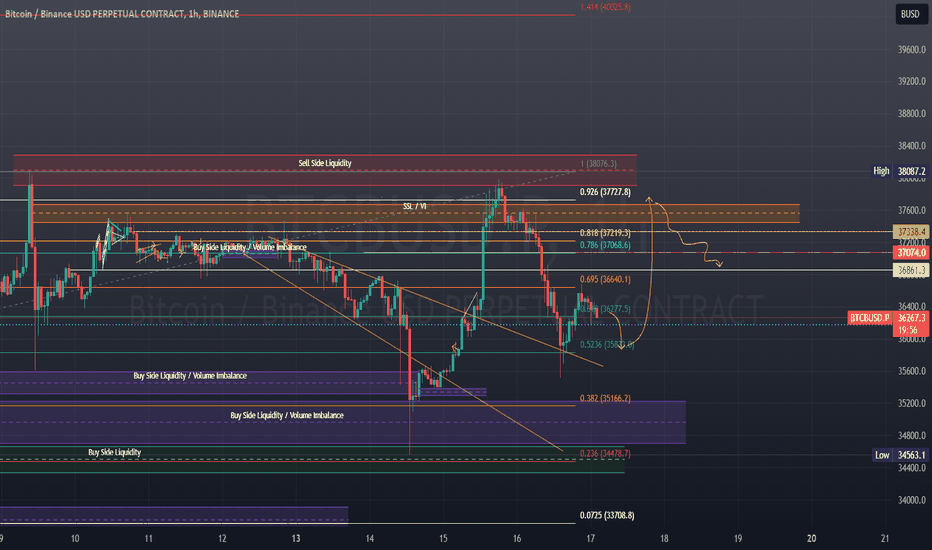Select the SSL / VI zone label
This screenshot has height=550, width=932.
pyautogui.click(x=414, y=206)
